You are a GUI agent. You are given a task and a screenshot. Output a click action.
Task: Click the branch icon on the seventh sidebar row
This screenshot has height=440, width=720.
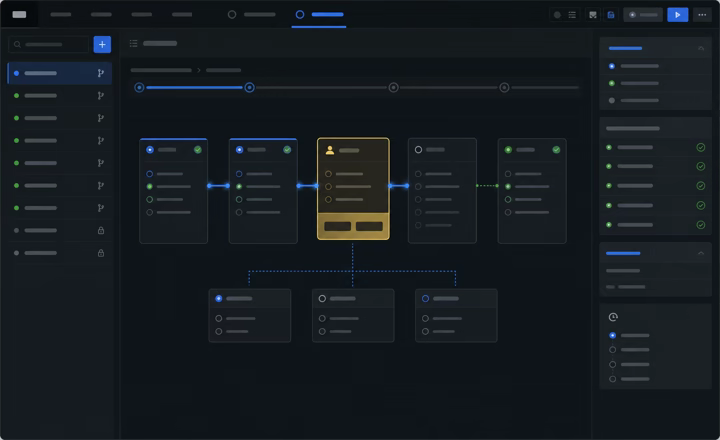[101, 208]
